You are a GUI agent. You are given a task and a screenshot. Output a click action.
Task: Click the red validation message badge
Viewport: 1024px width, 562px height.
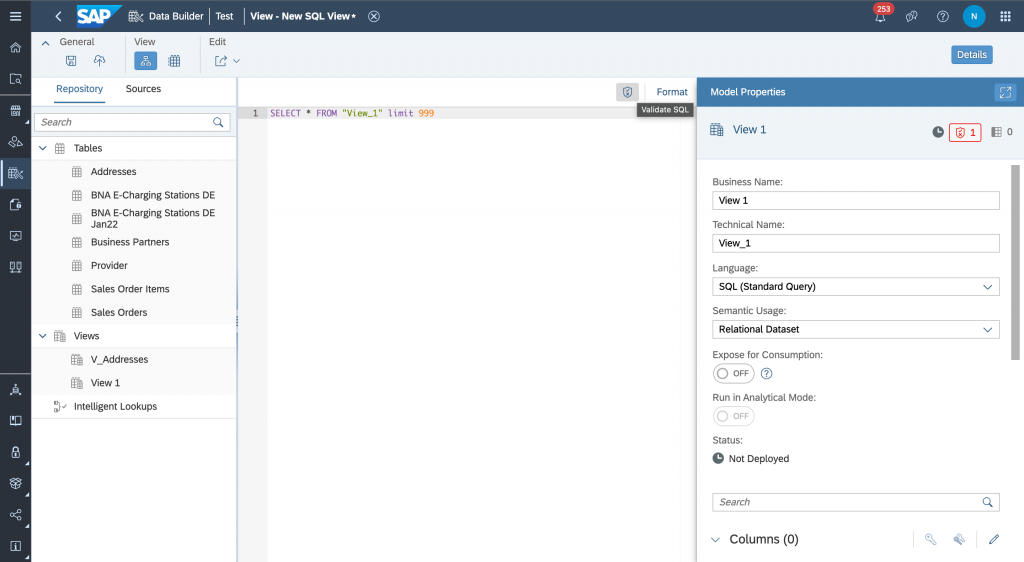click(965, 133)
